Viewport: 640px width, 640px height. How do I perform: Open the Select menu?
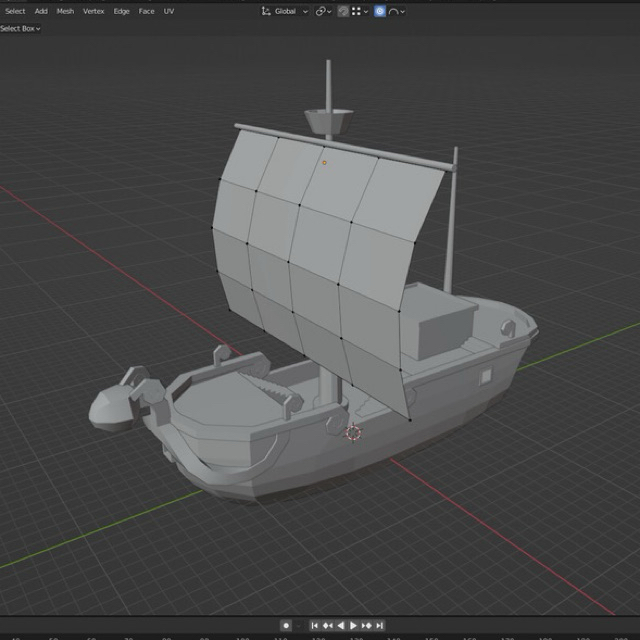[x=15, y=11]
